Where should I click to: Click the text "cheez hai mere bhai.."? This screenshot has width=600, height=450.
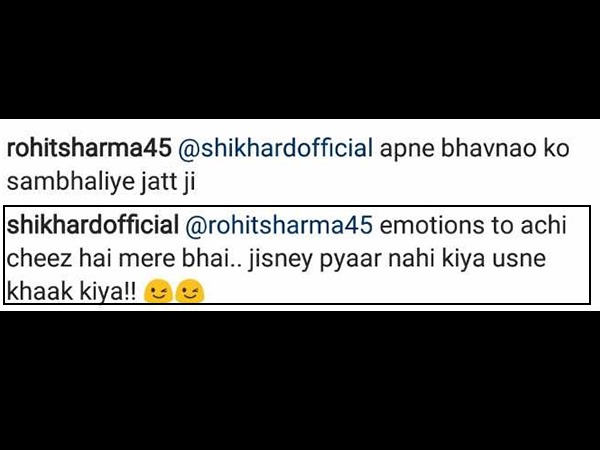point(124,258)
